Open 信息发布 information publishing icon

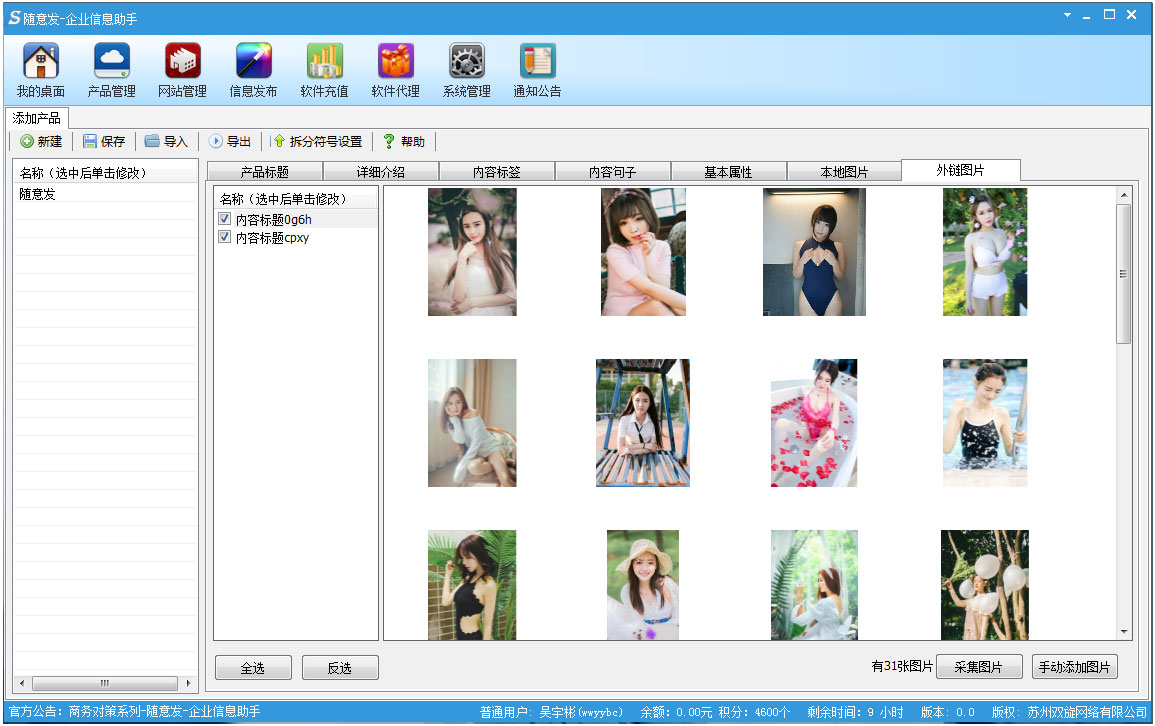pos(253,62)
